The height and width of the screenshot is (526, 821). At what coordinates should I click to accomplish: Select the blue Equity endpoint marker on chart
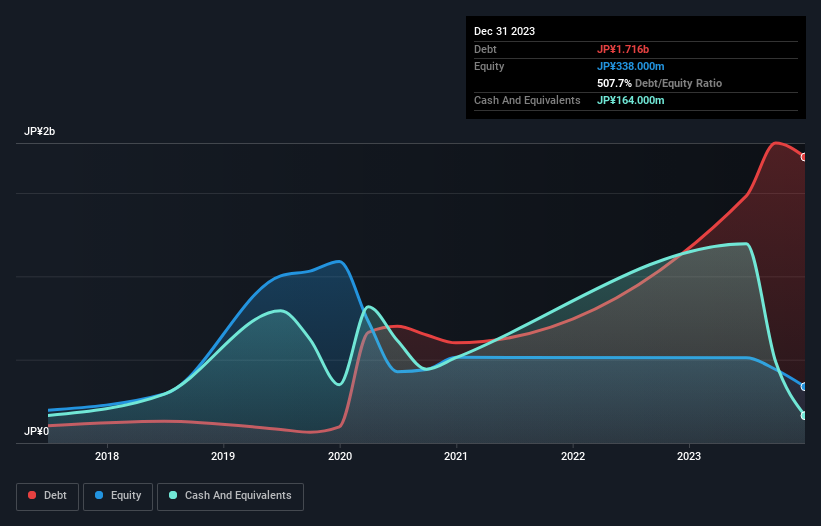[x=804, y=387]
